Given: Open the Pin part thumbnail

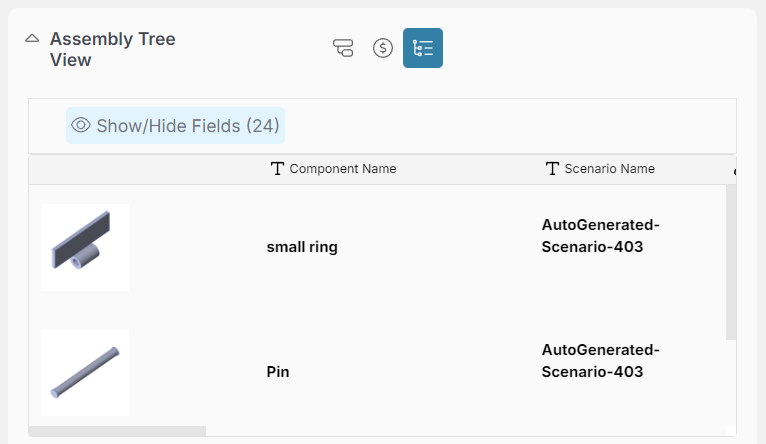Looking at the screenshot, I should 85,372.
